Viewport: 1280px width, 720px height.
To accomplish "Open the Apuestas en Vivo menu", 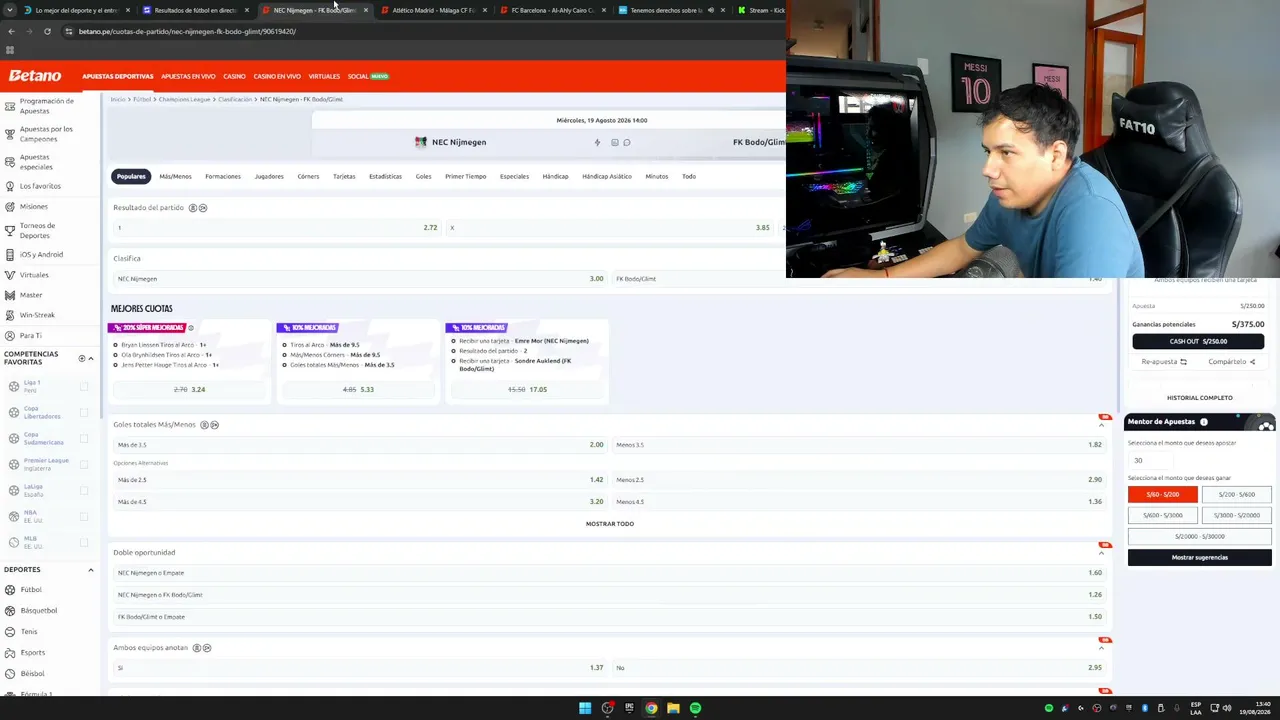I will (188, 76).
